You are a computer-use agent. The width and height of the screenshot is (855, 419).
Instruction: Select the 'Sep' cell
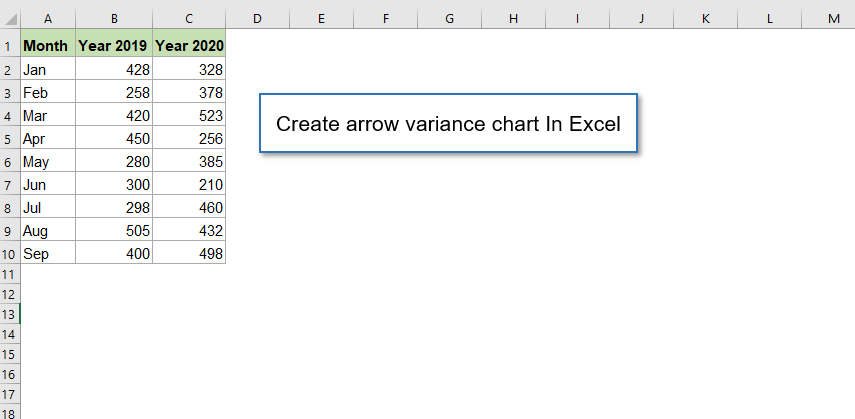[x=48, y=254]
